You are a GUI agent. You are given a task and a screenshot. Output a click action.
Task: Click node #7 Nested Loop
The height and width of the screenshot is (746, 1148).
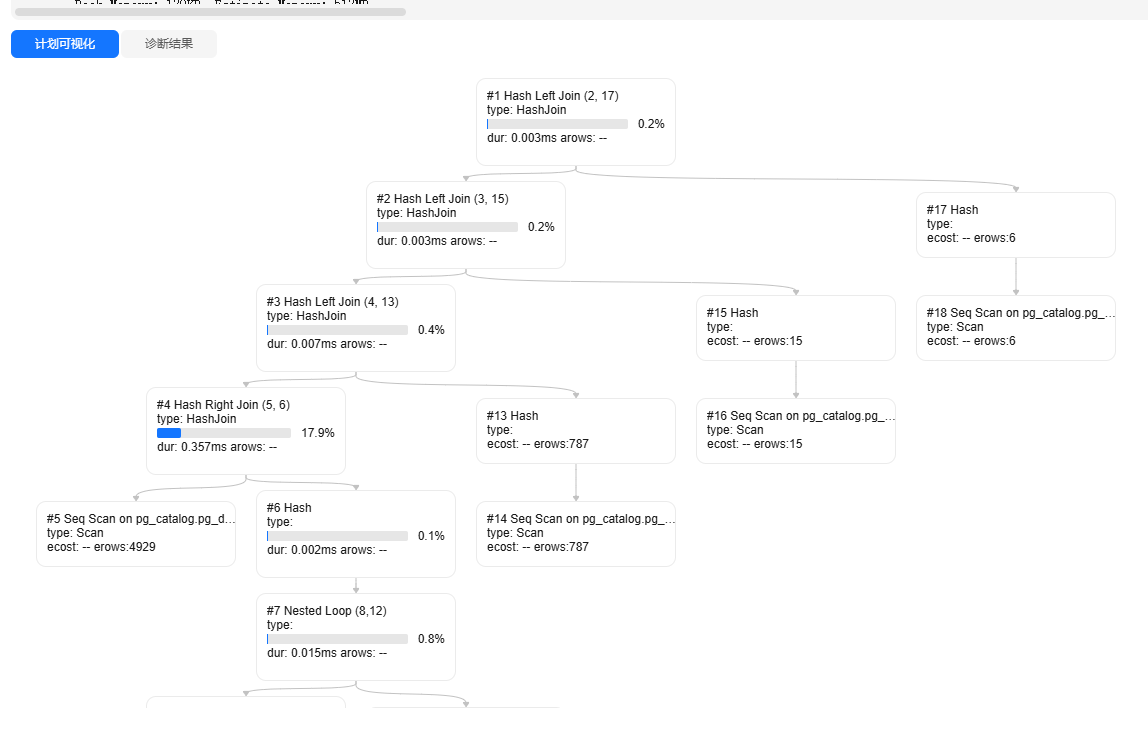(355, 636)
